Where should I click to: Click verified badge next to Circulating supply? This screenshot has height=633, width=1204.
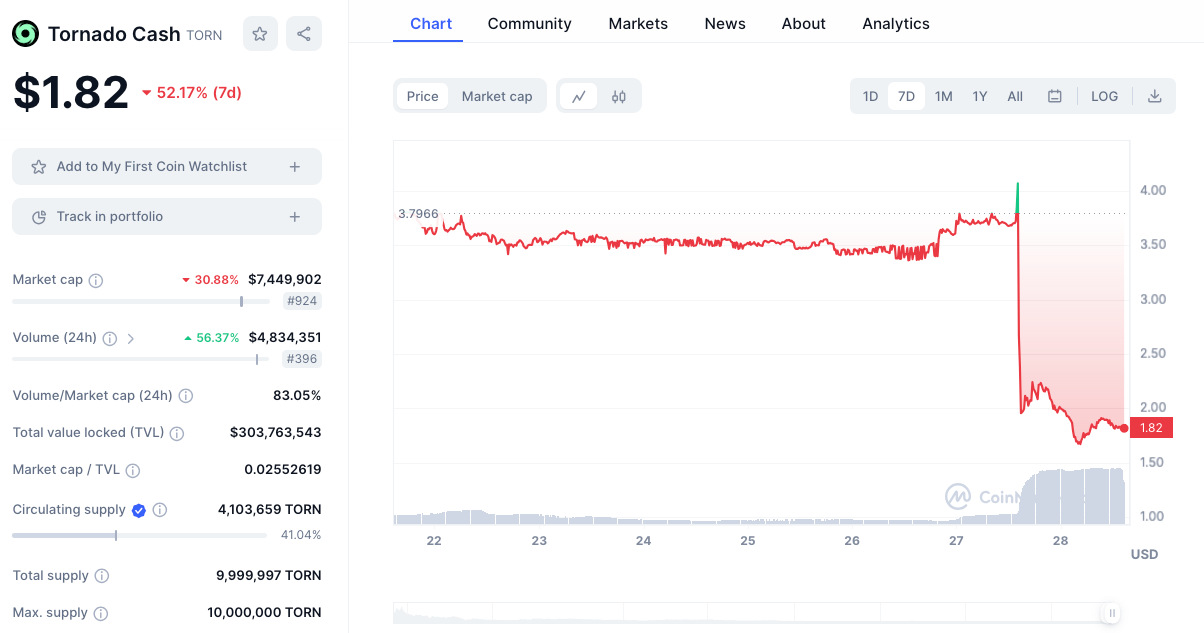[x=139, y=510]
